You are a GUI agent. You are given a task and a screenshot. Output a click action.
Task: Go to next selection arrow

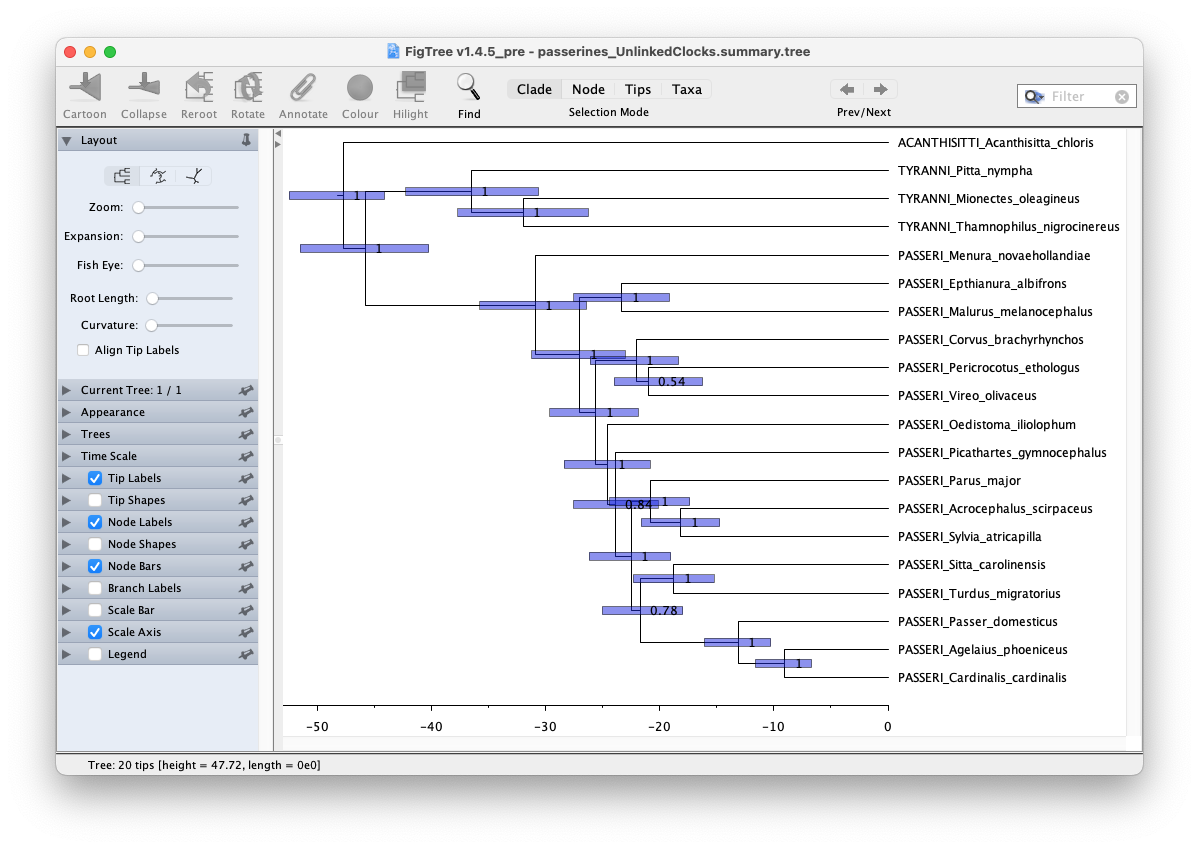point(880,89)
